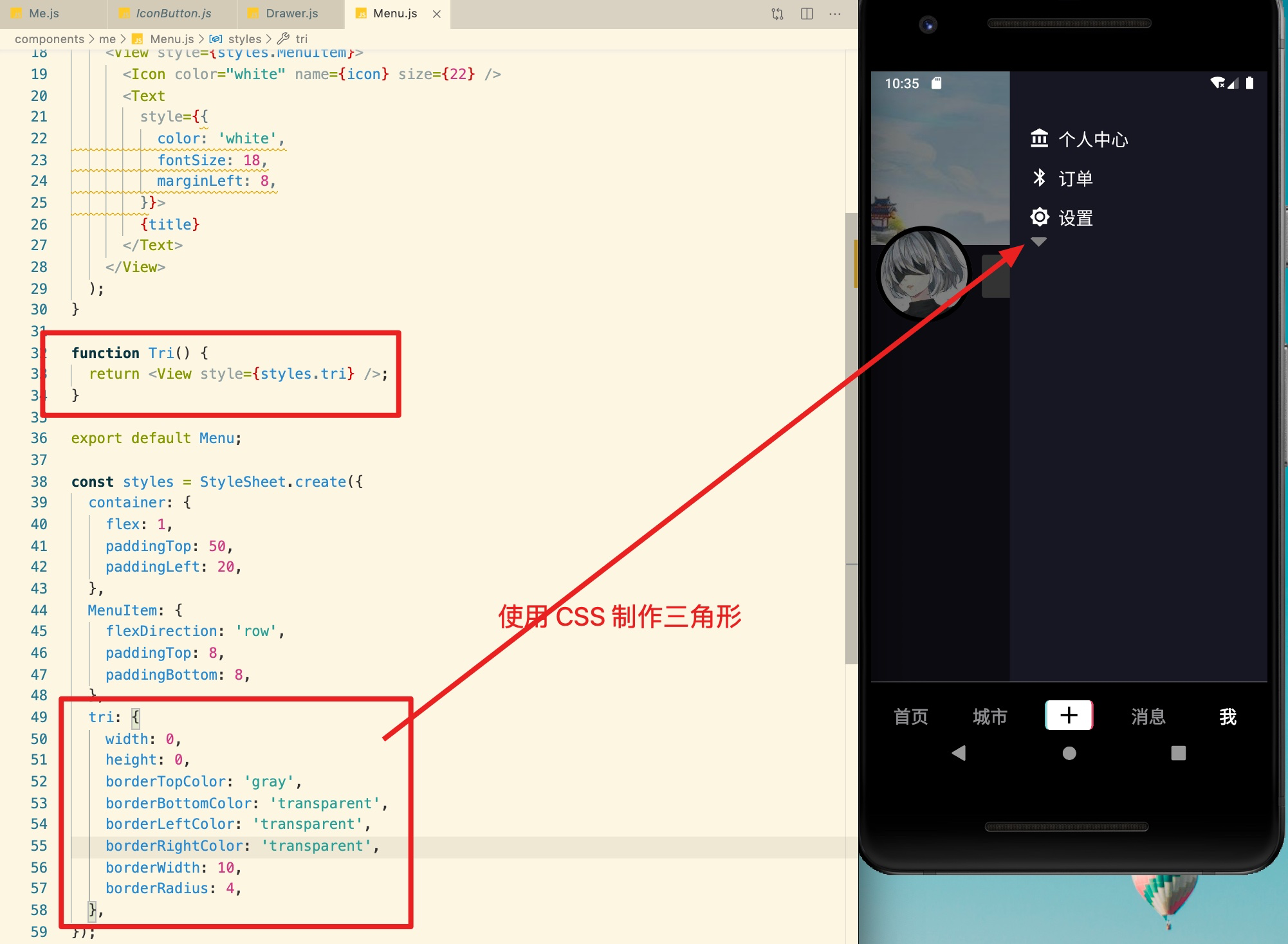Switch to the Drawer.js tab

pos(291,14)
